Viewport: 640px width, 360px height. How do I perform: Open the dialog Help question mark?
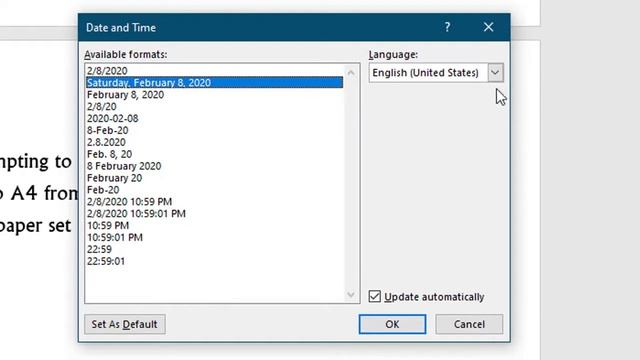click(447, 27)
